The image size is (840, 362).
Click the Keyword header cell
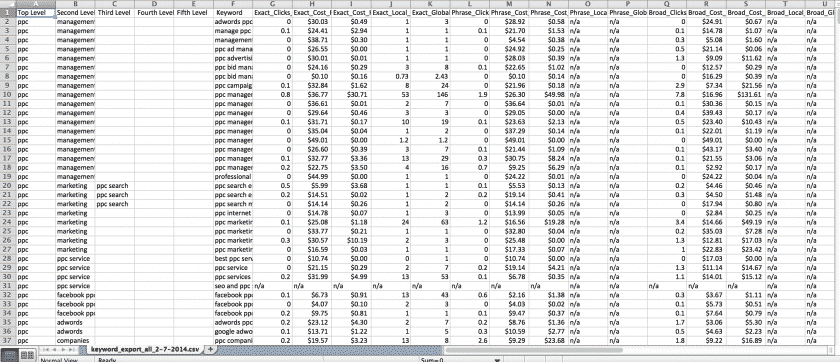click(x=232, y=12)
